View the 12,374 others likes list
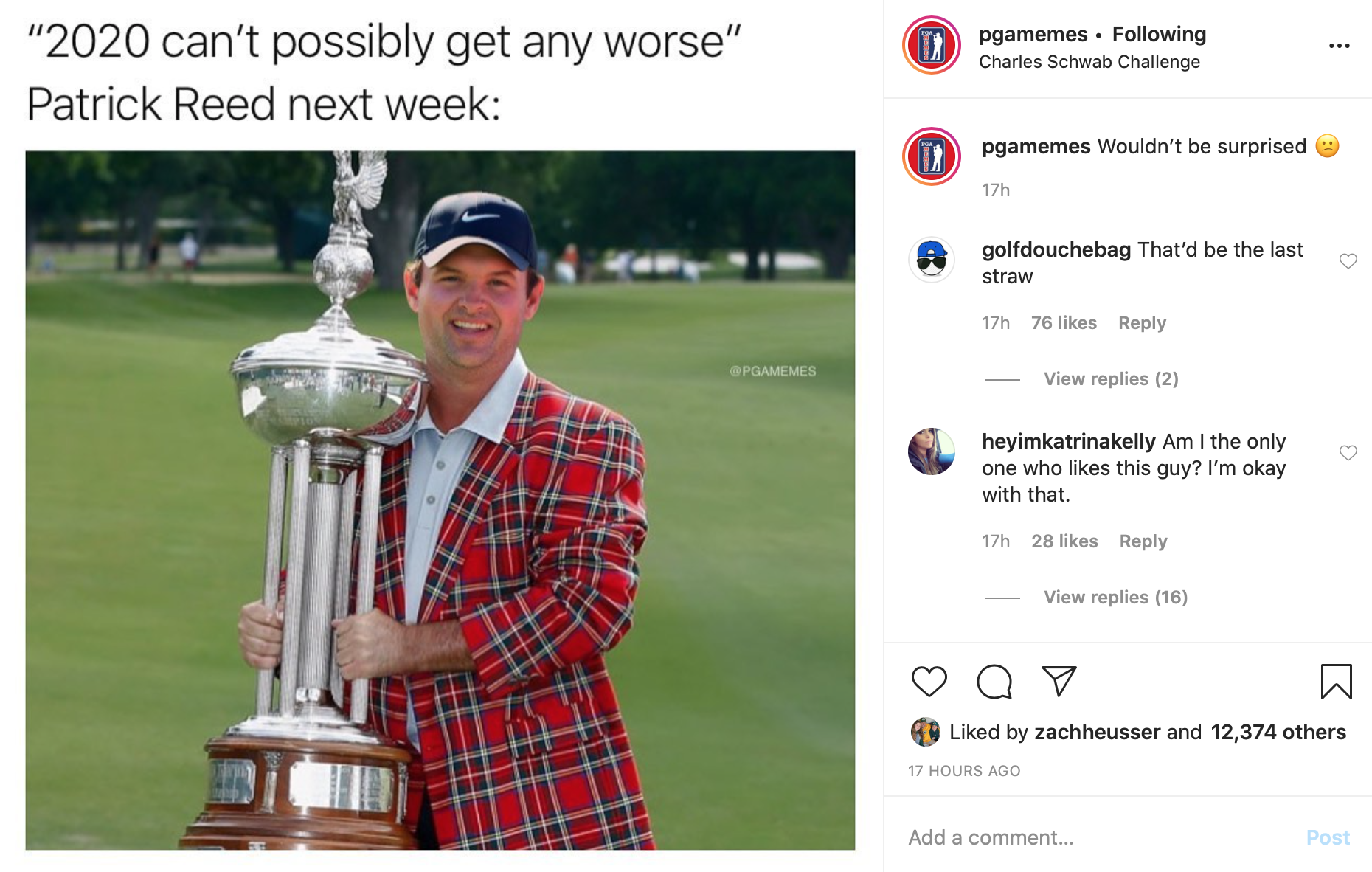The image size is (1372, 872). pyautogui.click(x=1278, y=732)
